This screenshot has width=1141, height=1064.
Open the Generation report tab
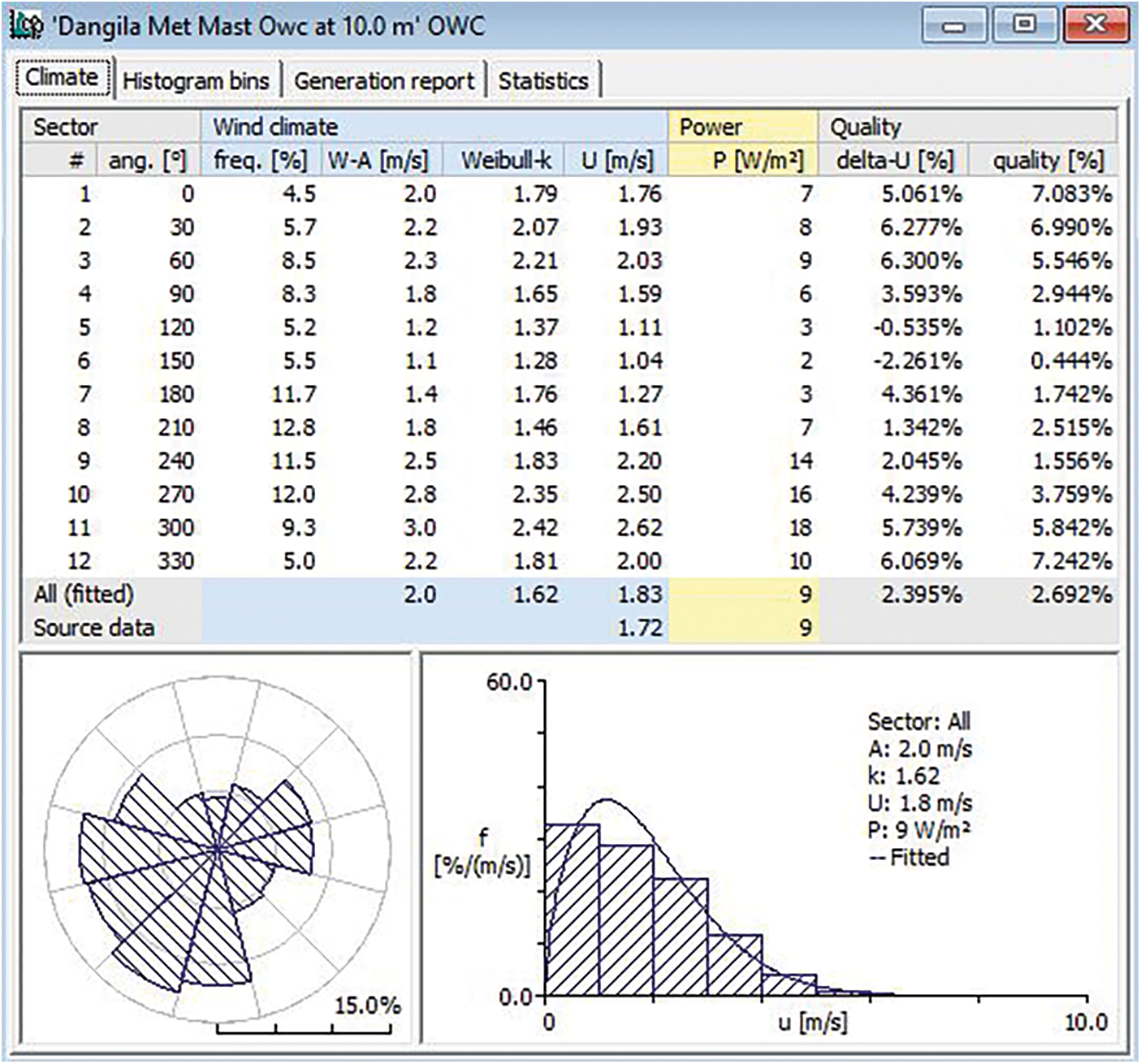tap(384, 81)
